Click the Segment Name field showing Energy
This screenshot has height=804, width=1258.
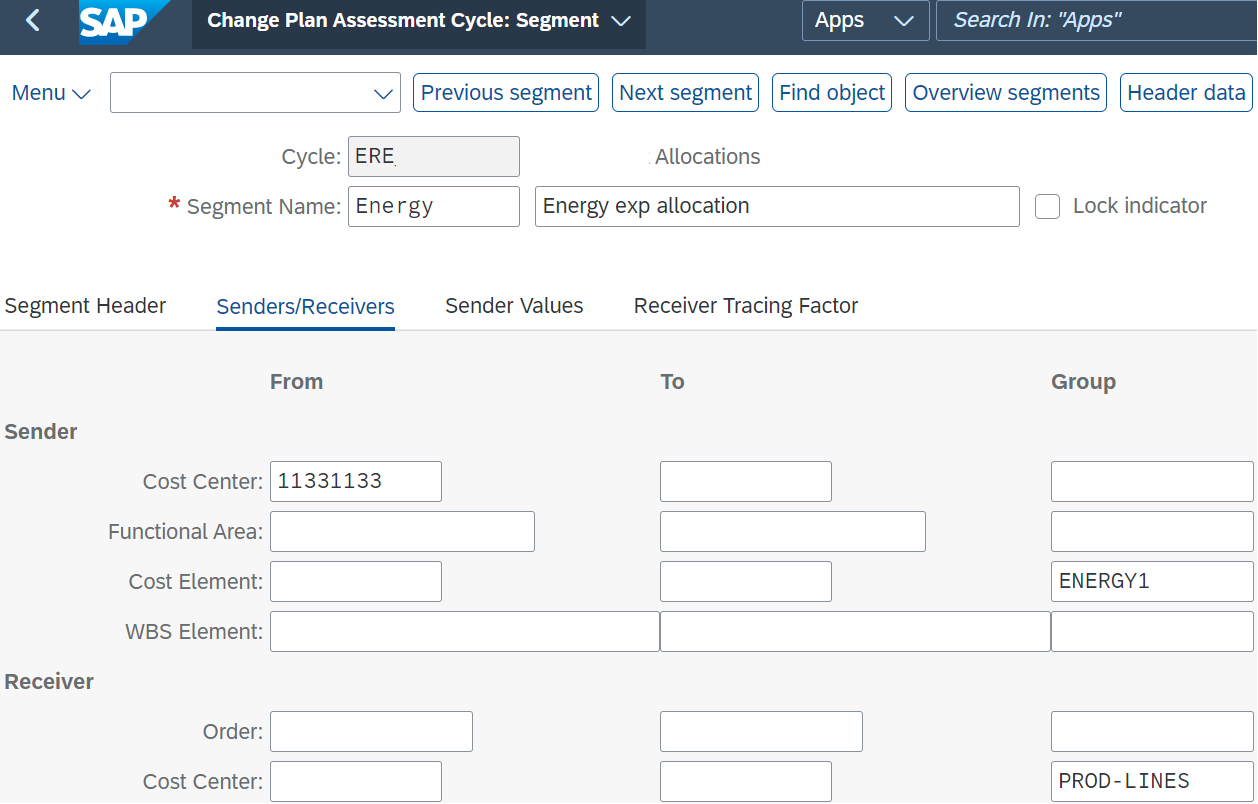(x=434, y=207)
